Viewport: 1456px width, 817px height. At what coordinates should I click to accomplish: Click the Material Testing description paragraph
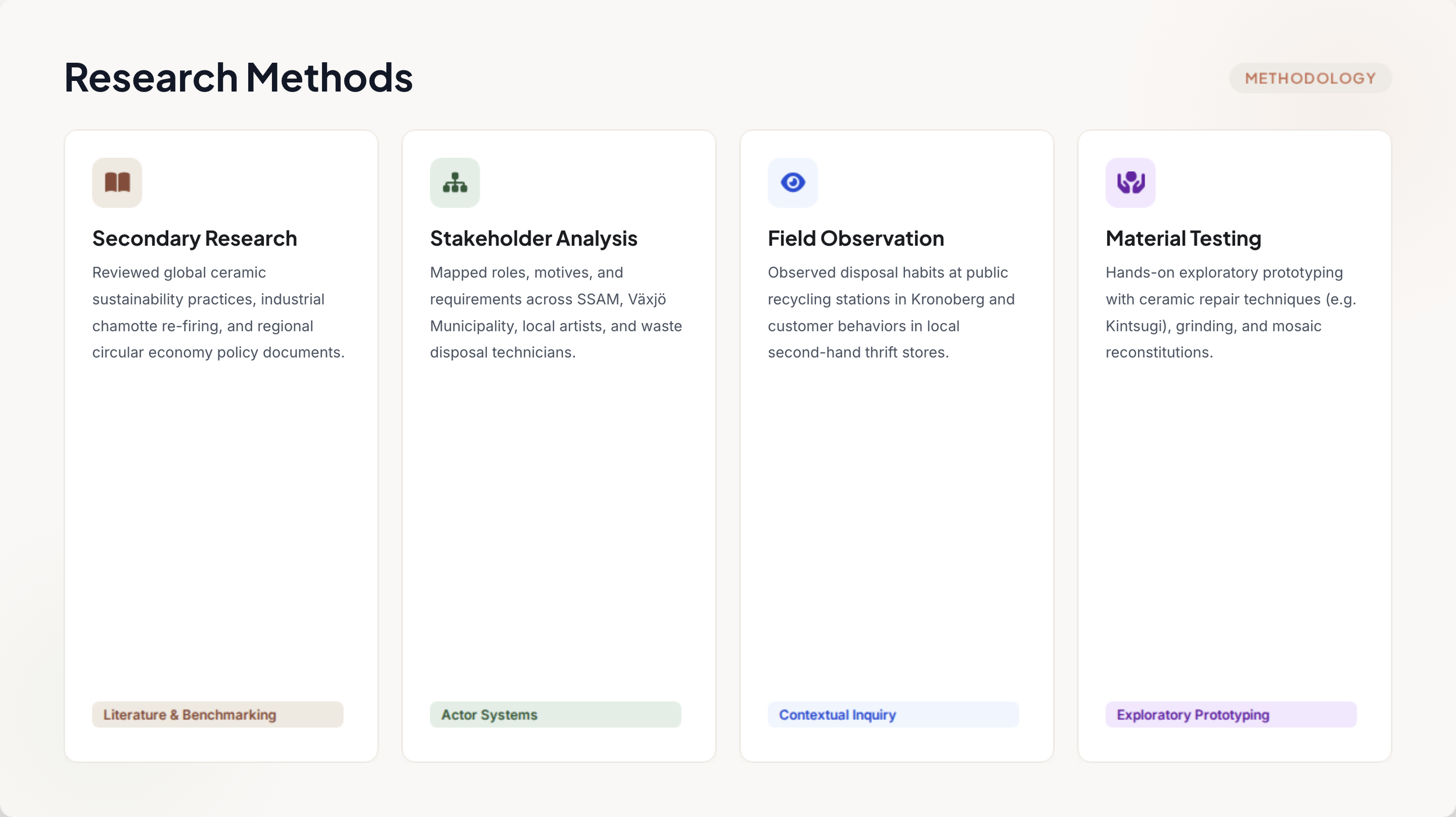1231,313
